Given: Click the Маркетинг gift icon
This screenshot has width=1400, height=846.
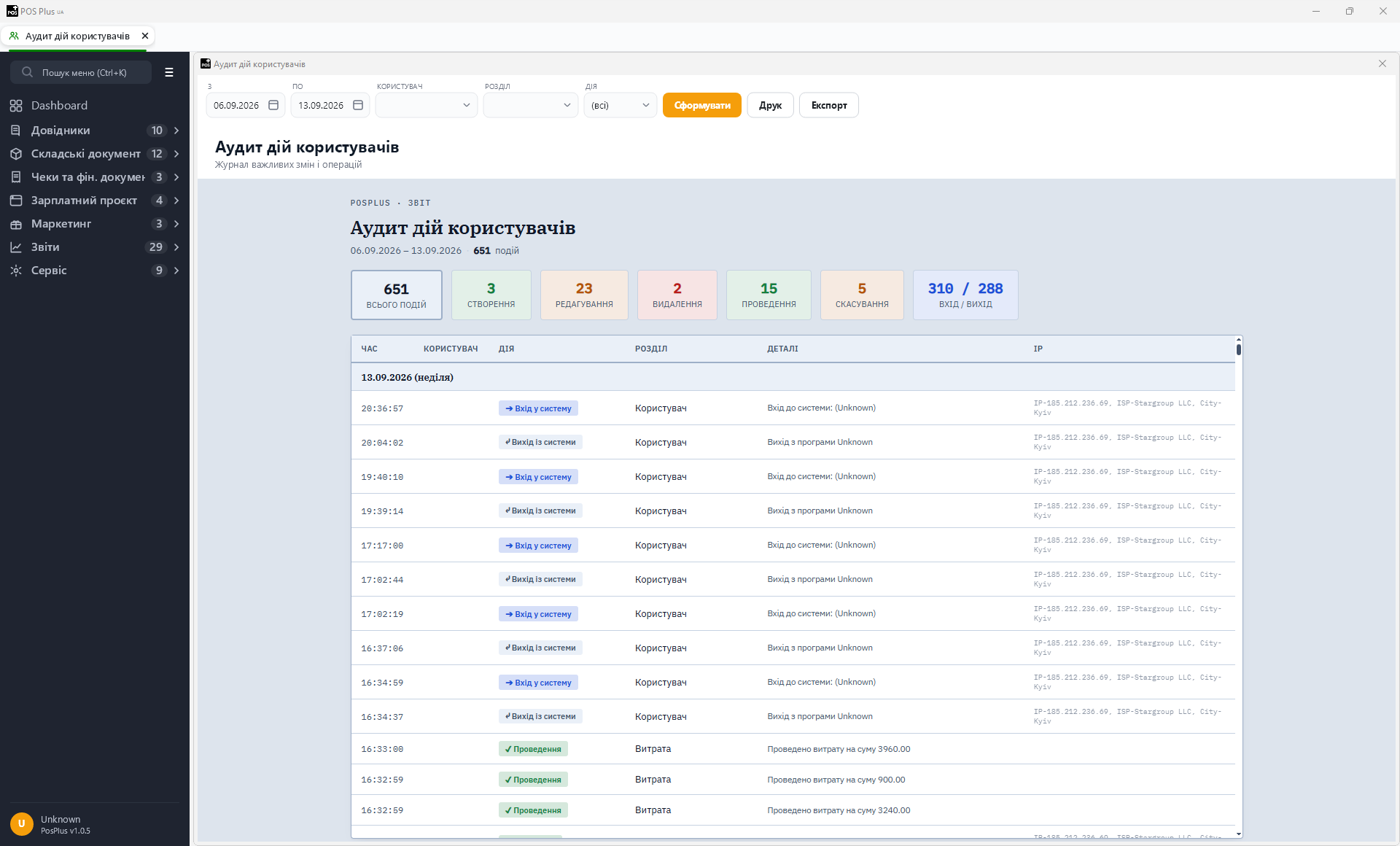Looking at the screenshot, I should pos(16,224).
